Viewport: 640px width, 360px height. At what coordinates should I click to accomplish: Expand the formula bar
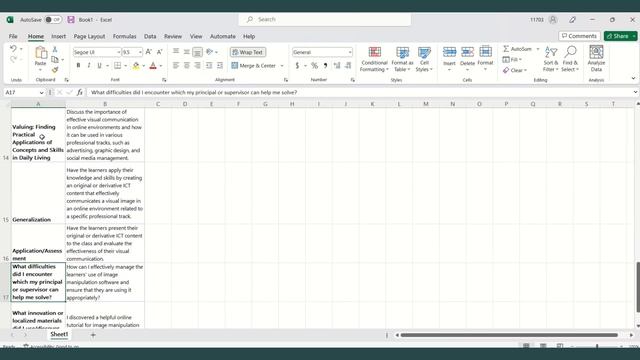[x=635, y=93]
